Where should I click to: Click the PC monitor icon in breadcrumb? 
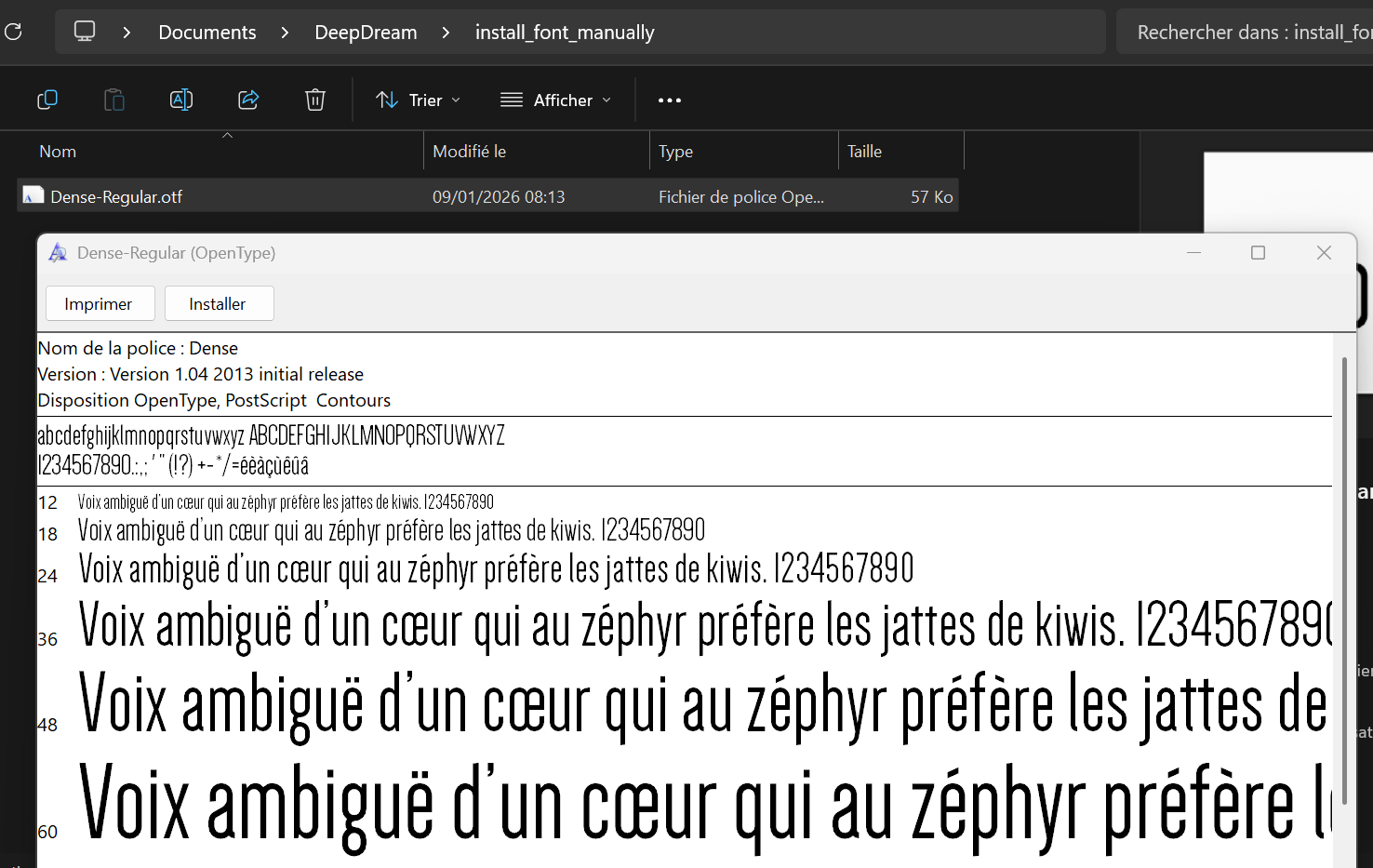point(85,32)
